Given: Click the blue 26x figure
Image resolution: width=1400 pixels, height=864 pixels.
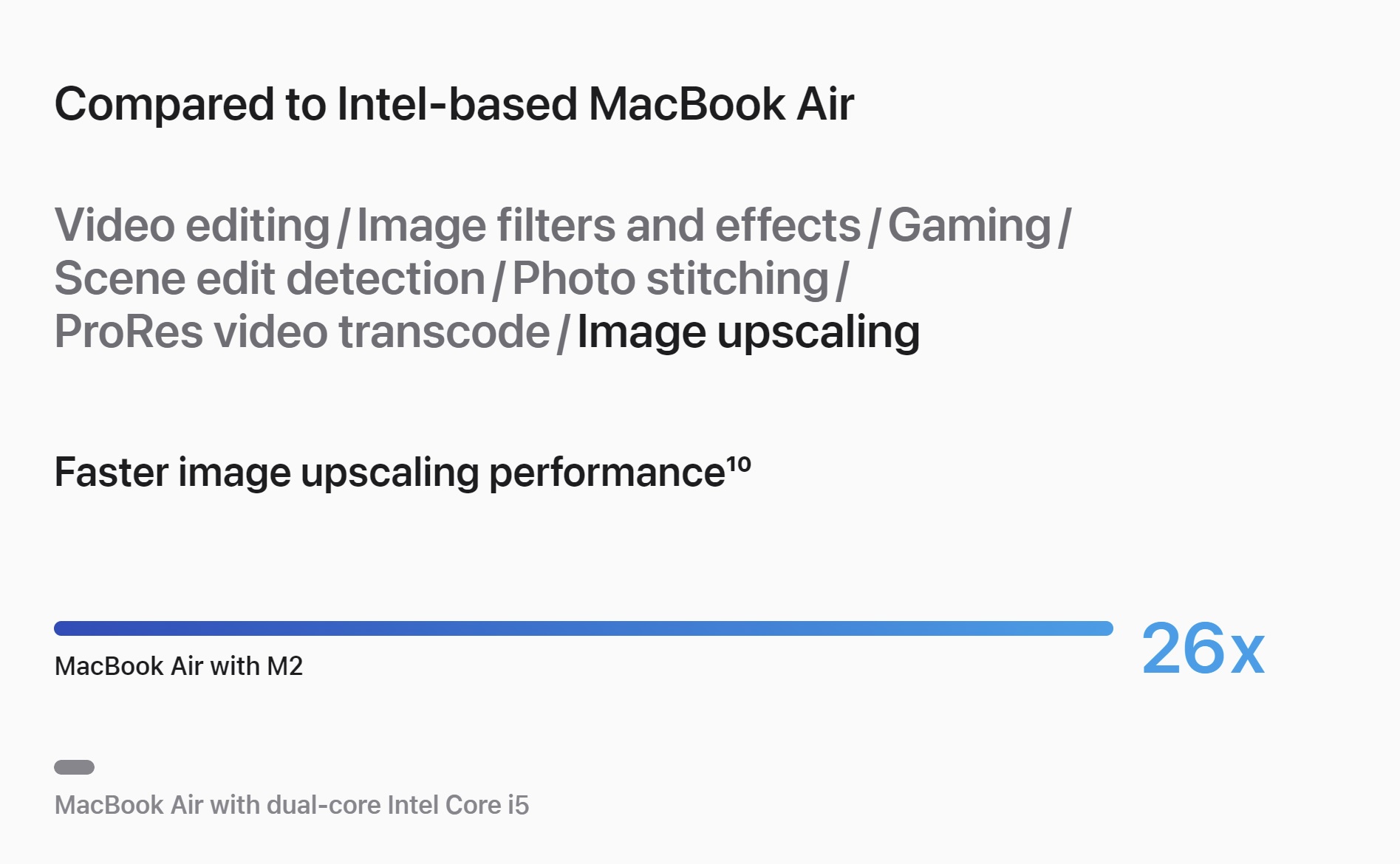Looking at the screenshot, I should point(1203,649).
